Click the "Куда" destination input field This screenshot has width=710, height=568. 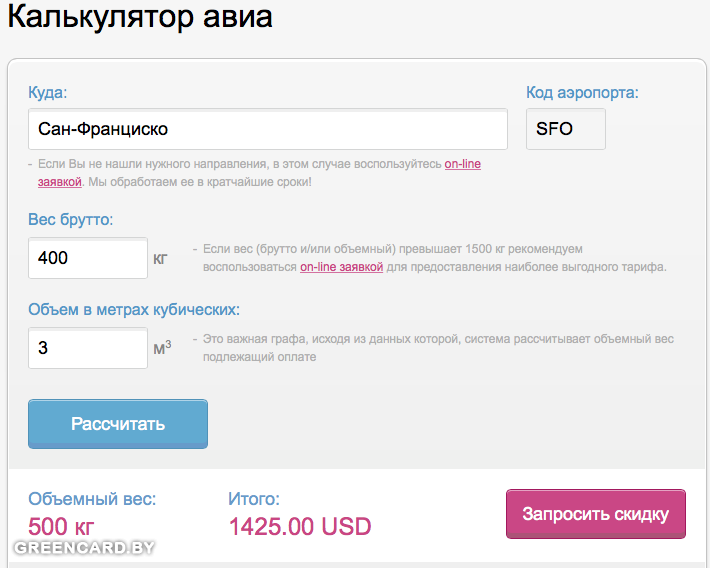[268, 129]
